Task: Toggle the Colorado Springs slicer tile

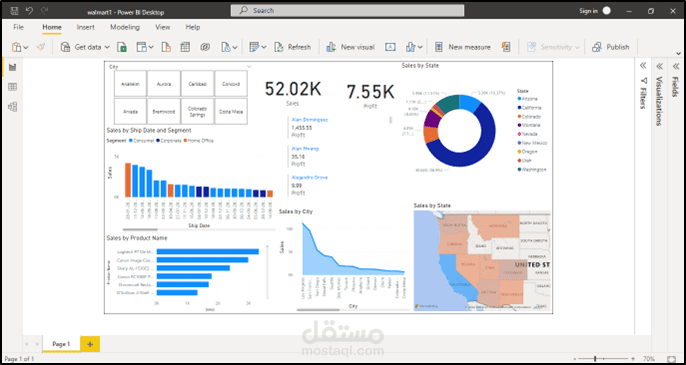Action: point(197,111)
